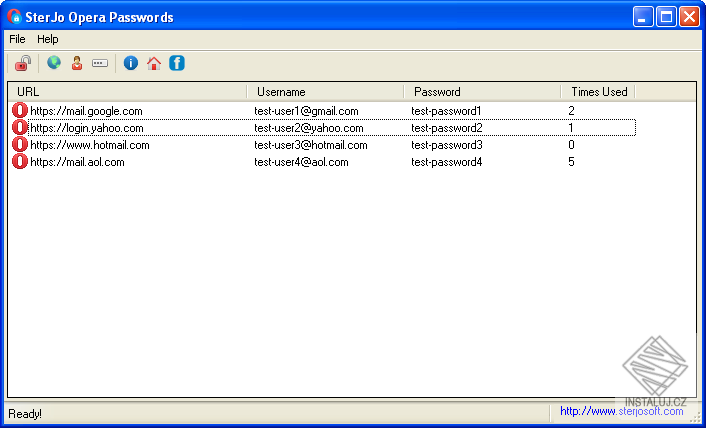Click the test-password3 cell
Screen dimensions: 706x429
pos(447,145)
